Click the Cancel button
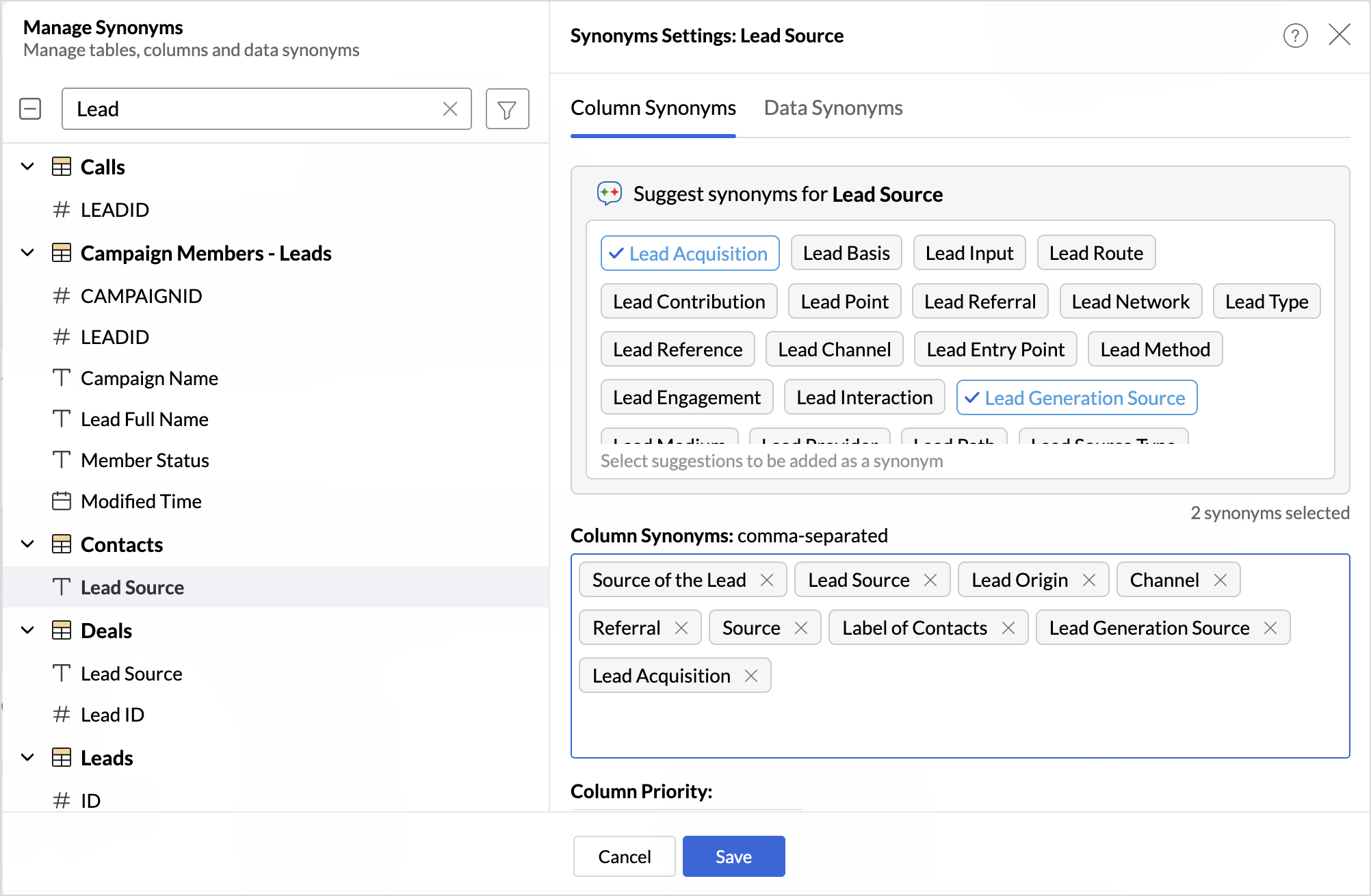 tap(624, 856)
